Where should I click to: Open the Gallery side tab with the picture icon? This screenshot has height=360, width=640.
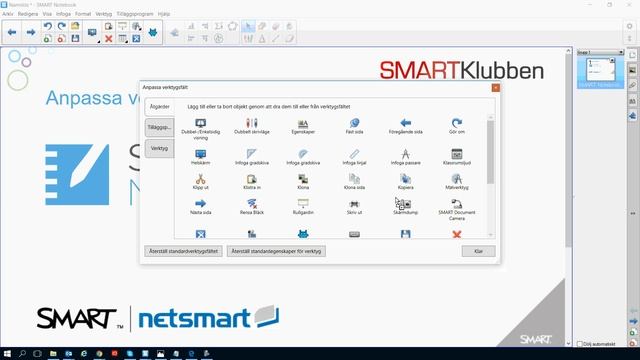(x=632, y=70)
